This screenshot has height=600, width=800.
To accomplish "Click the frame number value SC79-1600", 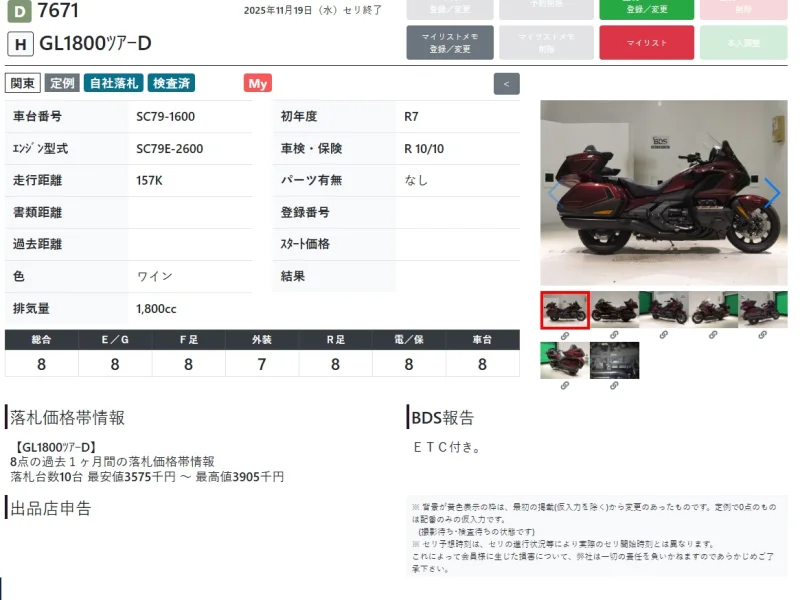I will point(165,116).
